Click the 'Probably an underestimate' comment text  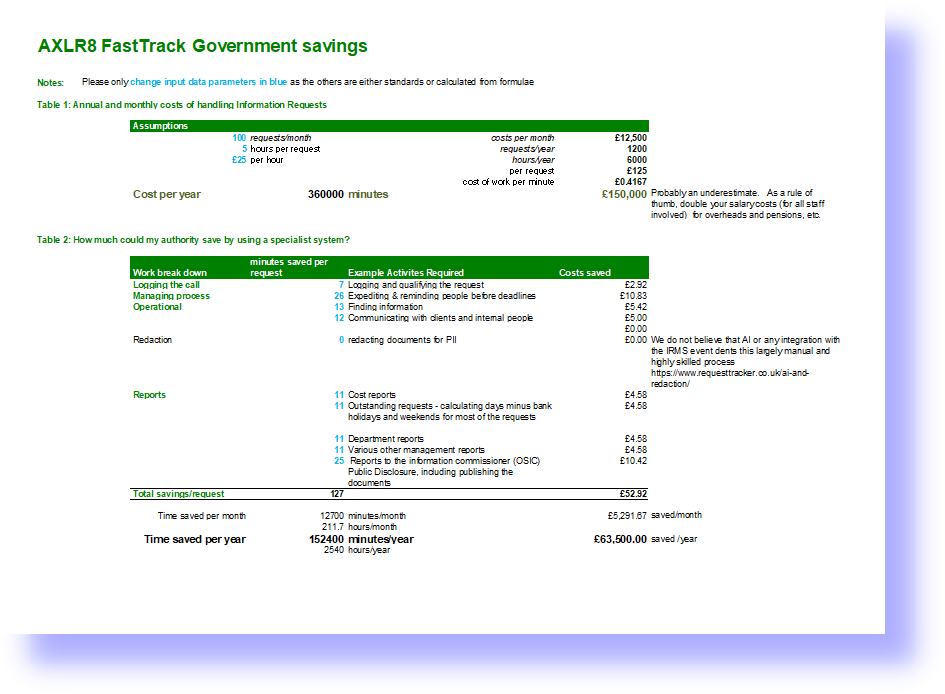point(738,204)
